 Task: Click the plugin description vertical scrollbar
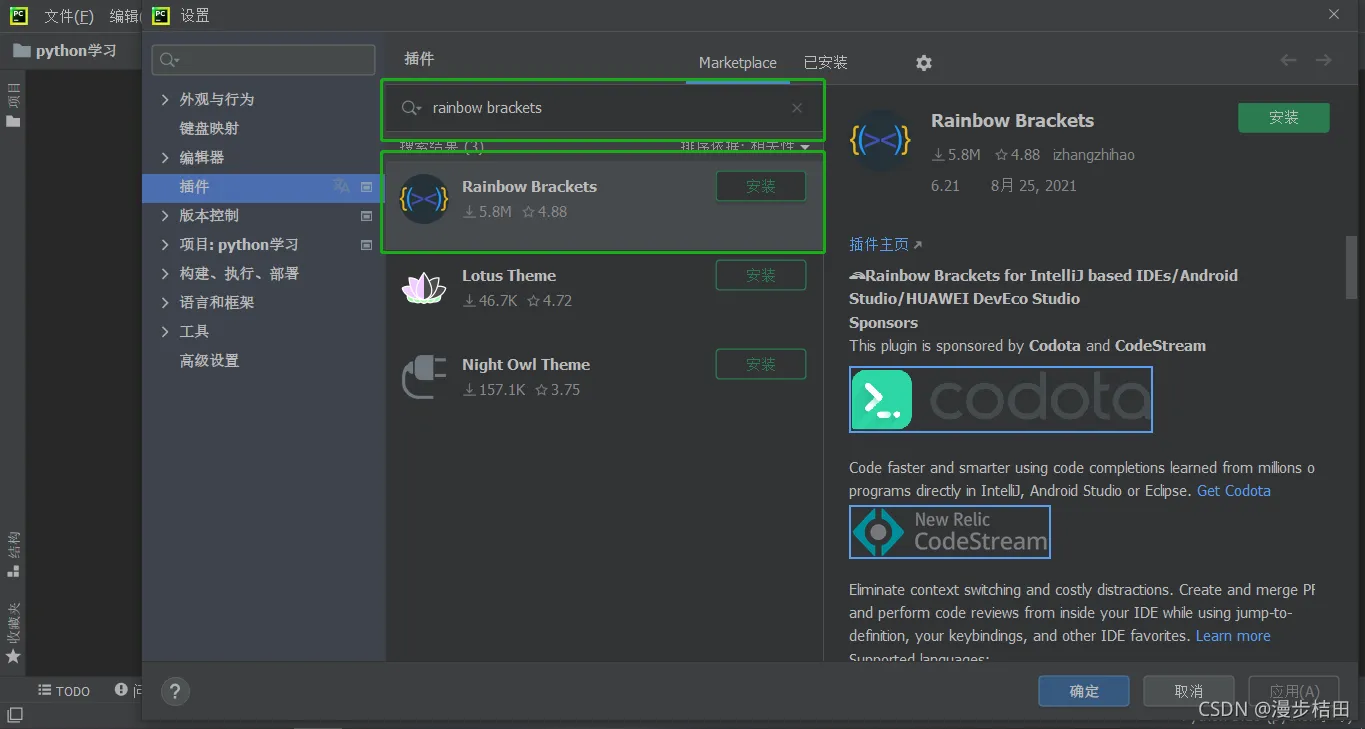(1351, 266)
